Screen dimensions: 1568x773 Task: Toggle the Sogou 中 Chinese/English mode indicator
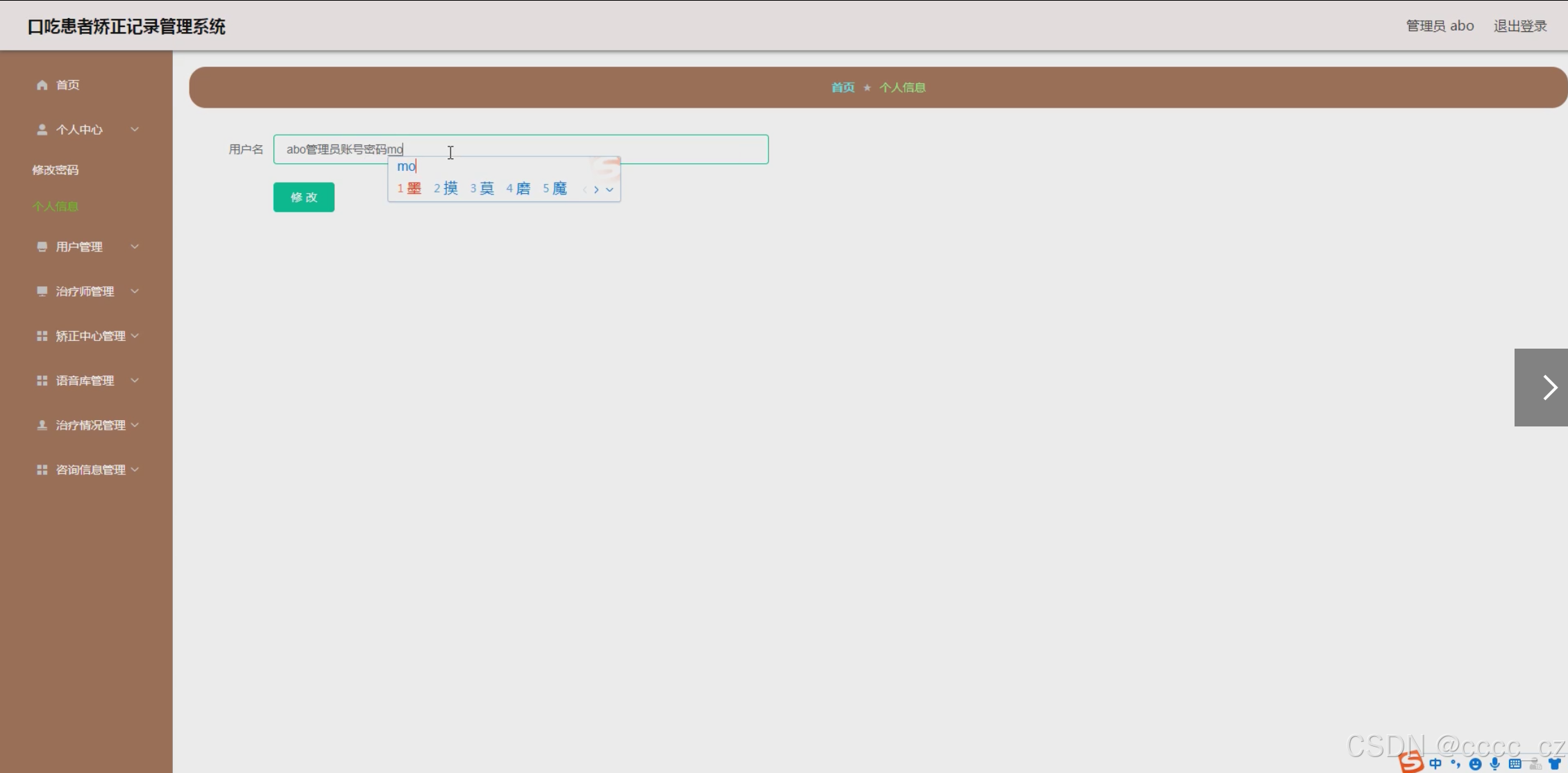(x=1435, y=764)
